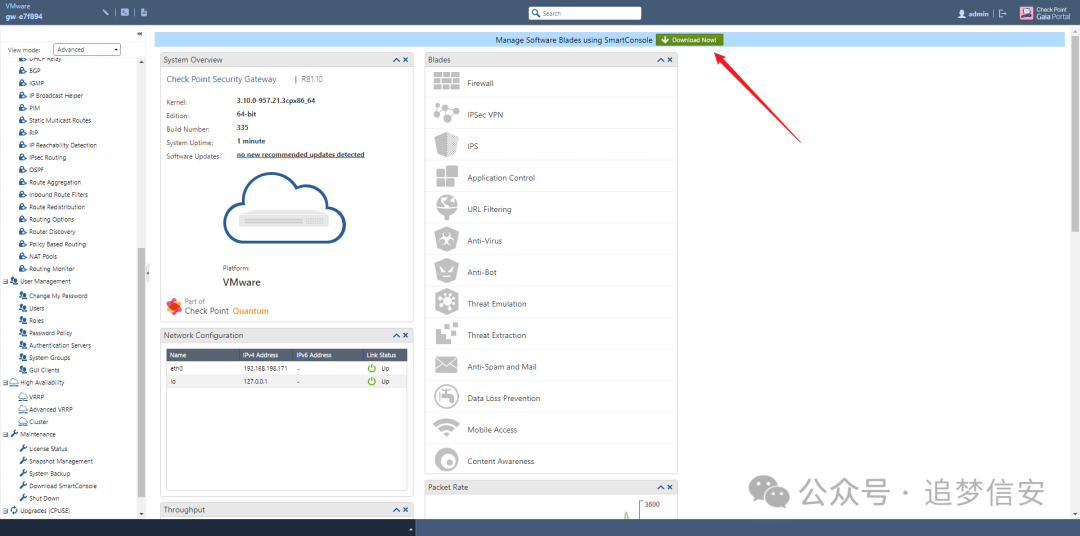Viewport: 1080px width, 536px height.
Task: Close the System Overview widget
Action: [x=406, y=60]
